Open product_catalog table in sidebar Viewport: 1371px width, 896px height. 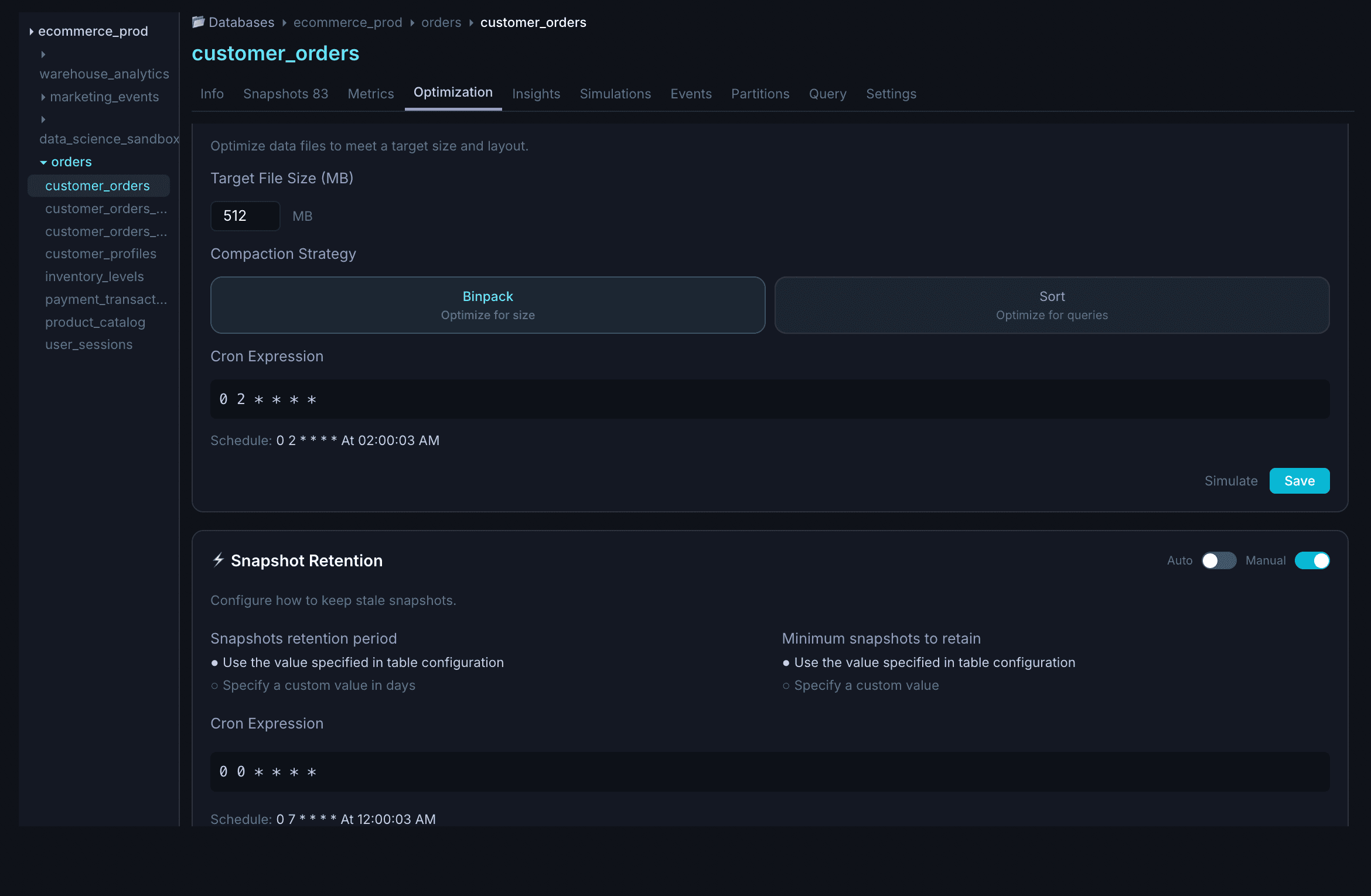click(95, 322)
